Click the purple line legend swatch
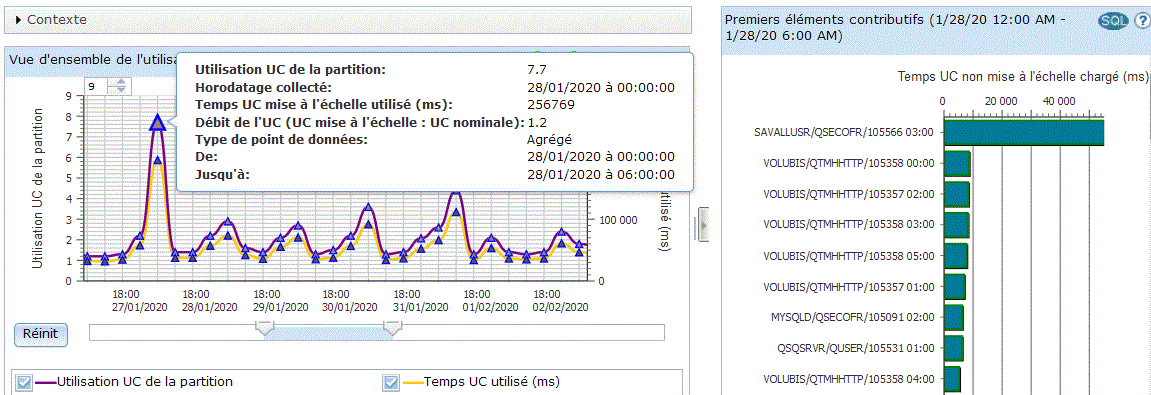This screenshot has height=395, width=1151. tap(46, 382)
